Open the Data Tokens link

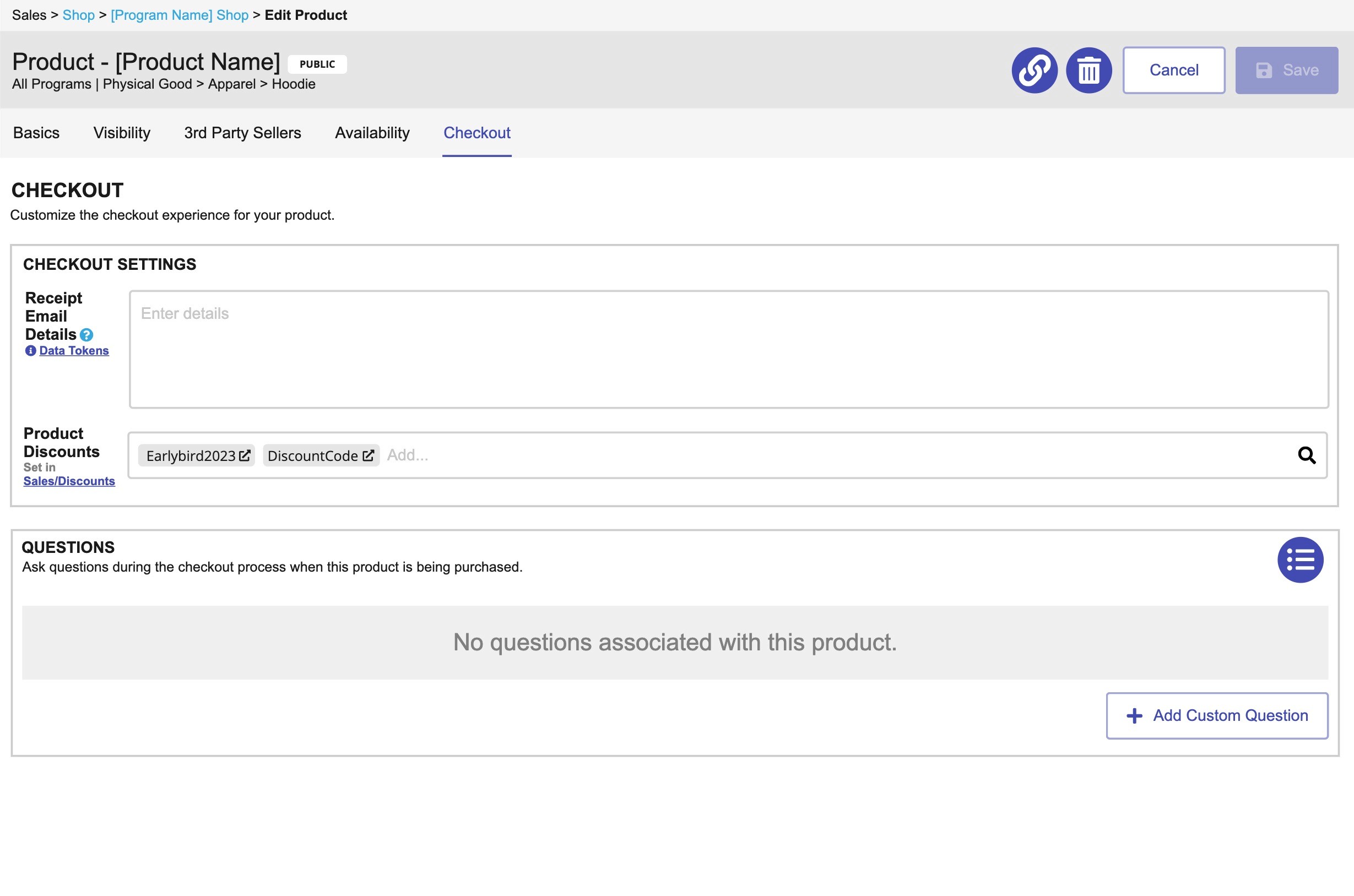pyautogui.click(x=74, y=351)
